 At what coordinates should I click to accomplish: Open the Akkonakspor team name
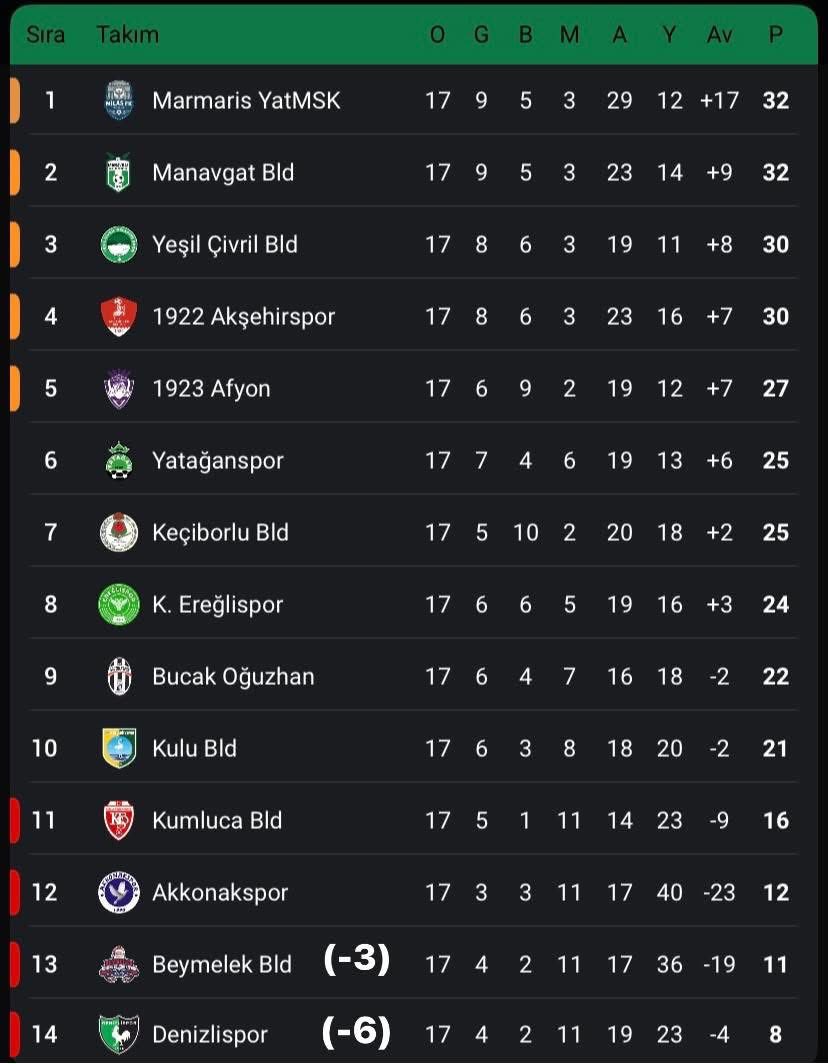click(x=220, y=892)
